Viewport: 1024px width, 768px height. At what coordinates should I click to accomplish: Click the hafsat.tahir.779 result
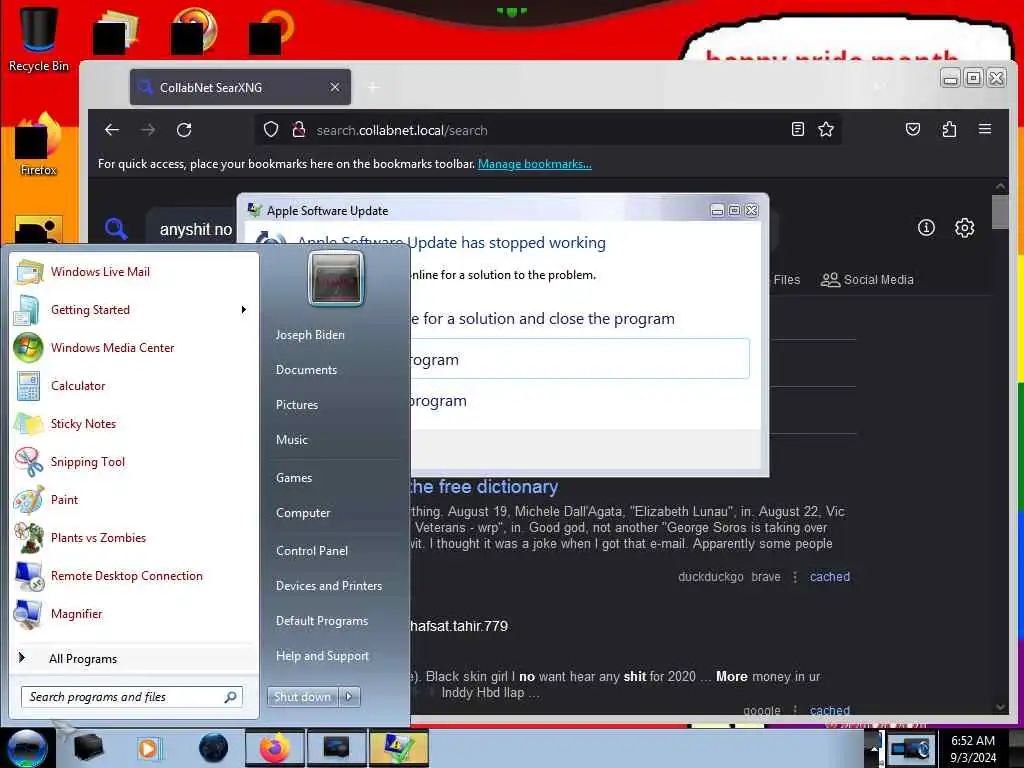tap(458, 626)
